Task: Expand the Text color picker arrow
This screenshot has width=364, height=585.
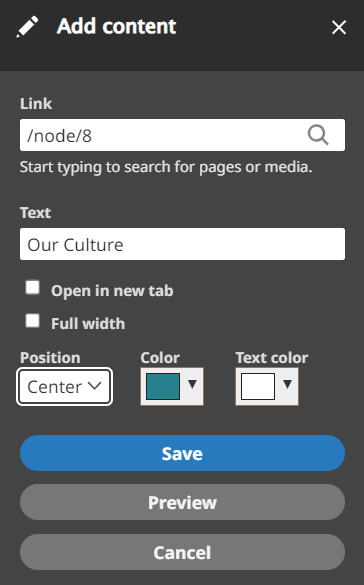Action: click(287, 384)
